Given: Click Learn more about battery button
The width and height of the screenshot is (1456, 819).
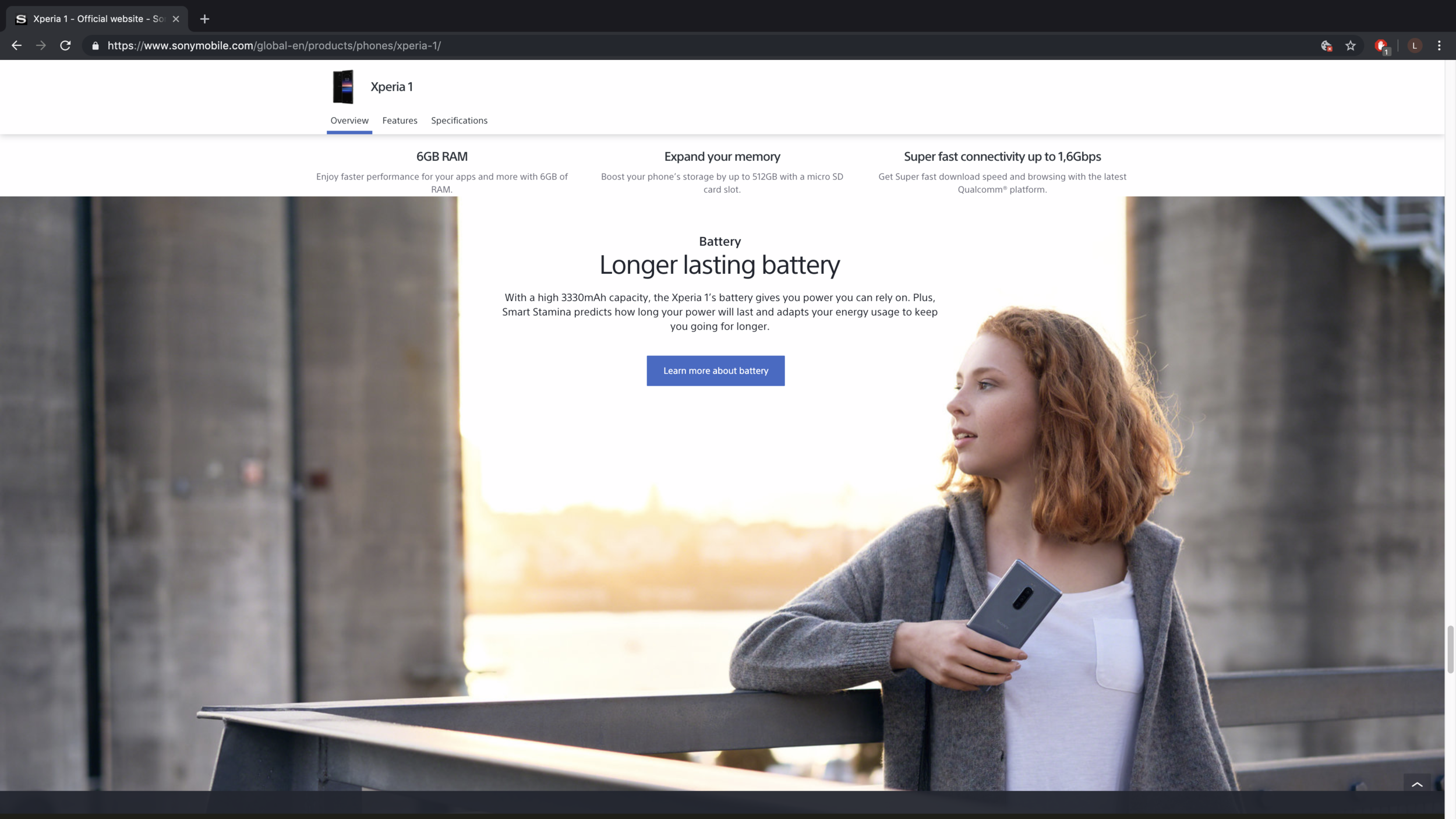Looking at the screenshot, I should pos(715,370).
